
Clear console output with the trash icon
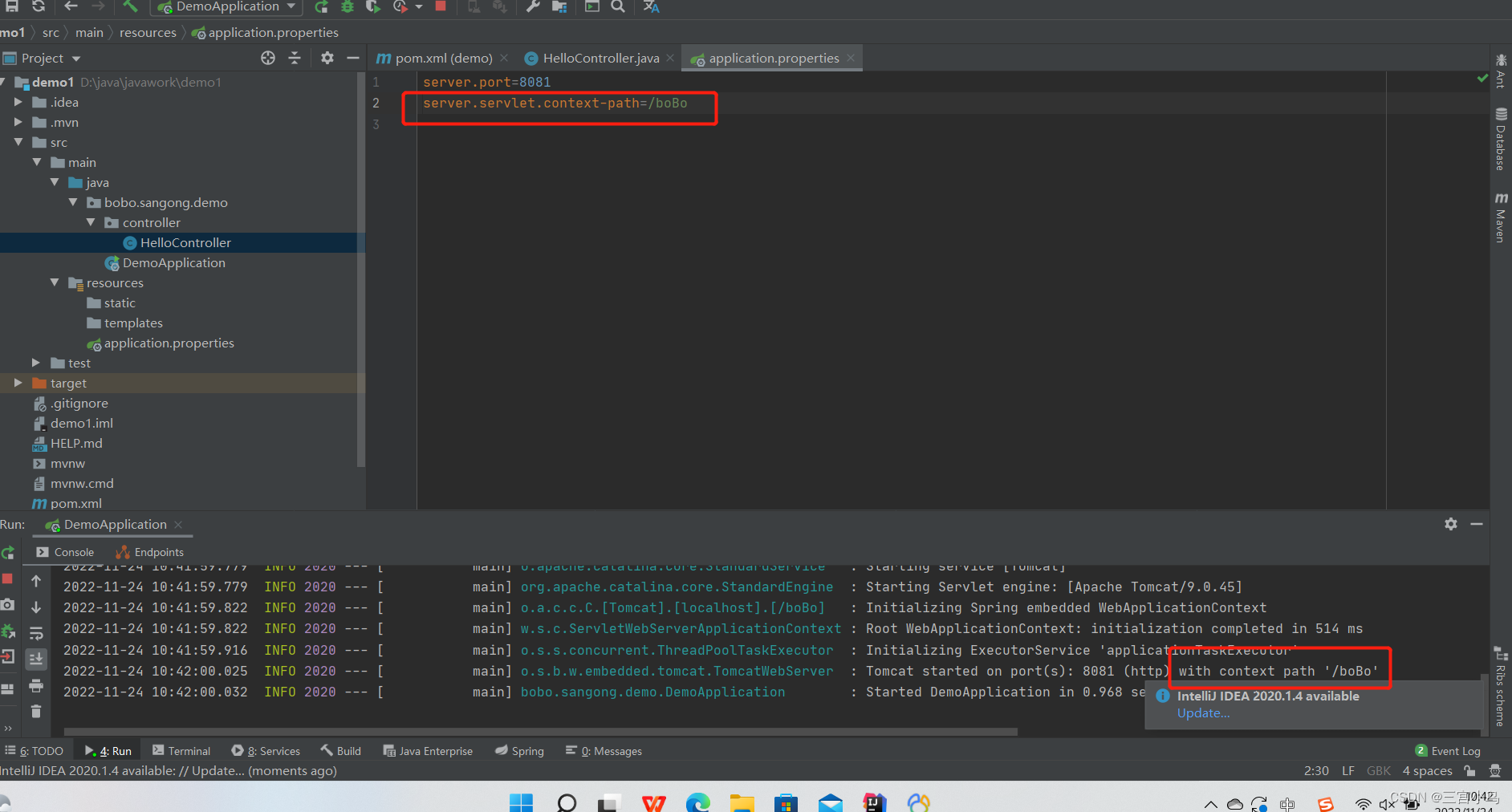pyautogui.click(x=36, y=711)
